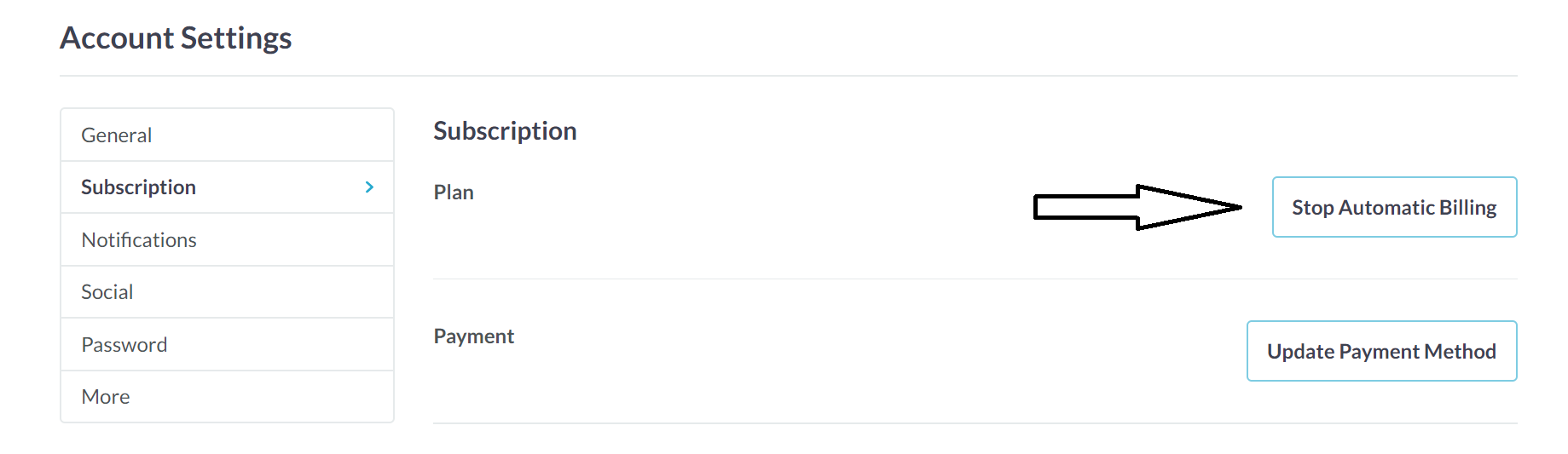Screen dimensions: 1568x454
Task: Open the Social settings section
Action: tap(107, 292)
